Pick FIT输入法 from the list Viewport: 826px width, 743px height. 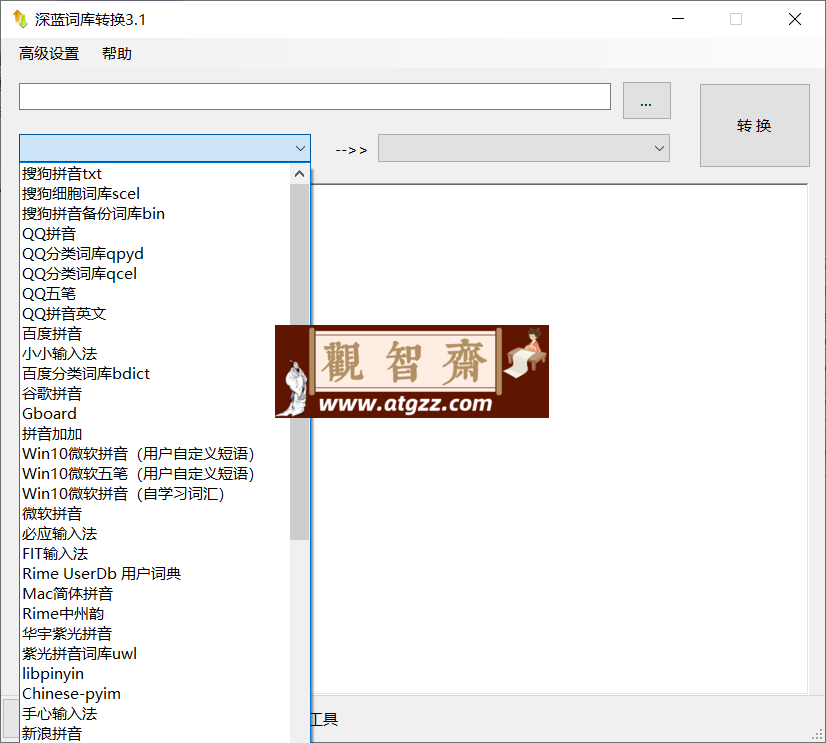(155, 554)
